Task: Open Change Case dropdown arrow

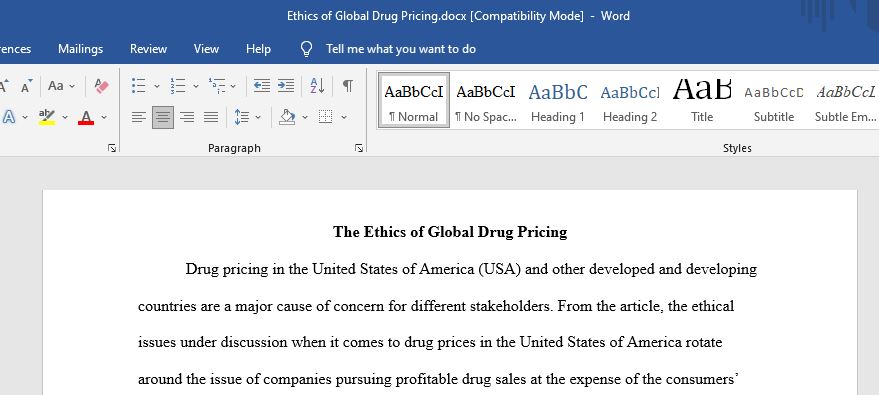Action: (x=72, y=86)
